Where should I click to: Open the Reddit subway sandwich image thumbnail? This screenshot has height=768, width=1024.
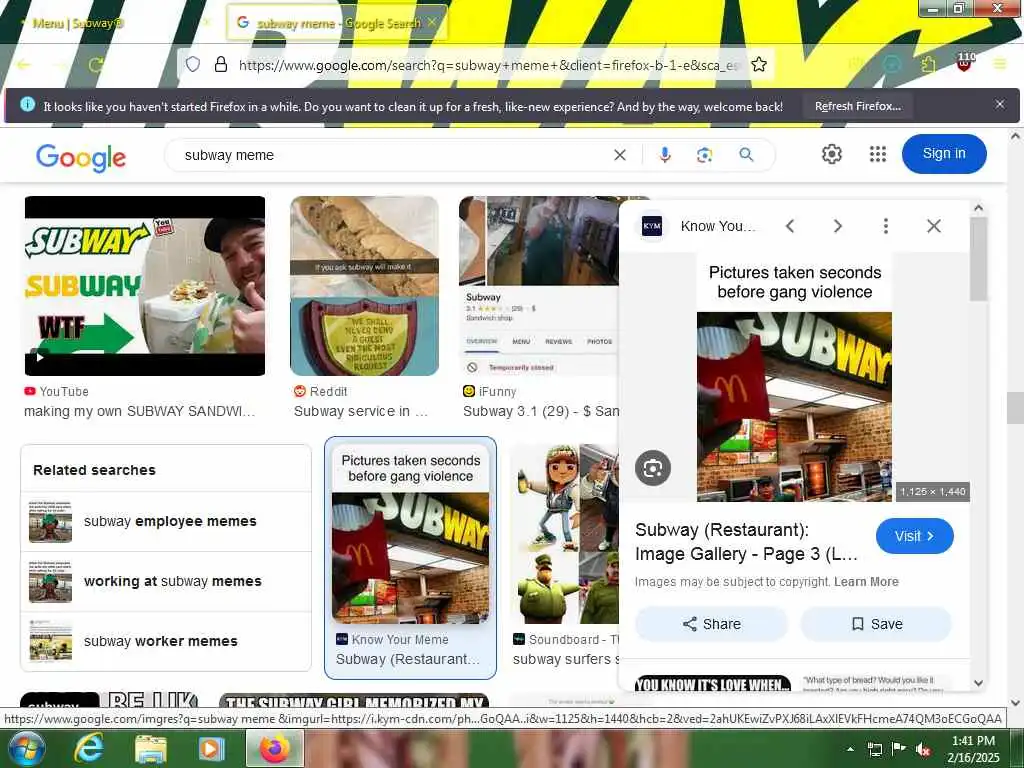(364, 286)
